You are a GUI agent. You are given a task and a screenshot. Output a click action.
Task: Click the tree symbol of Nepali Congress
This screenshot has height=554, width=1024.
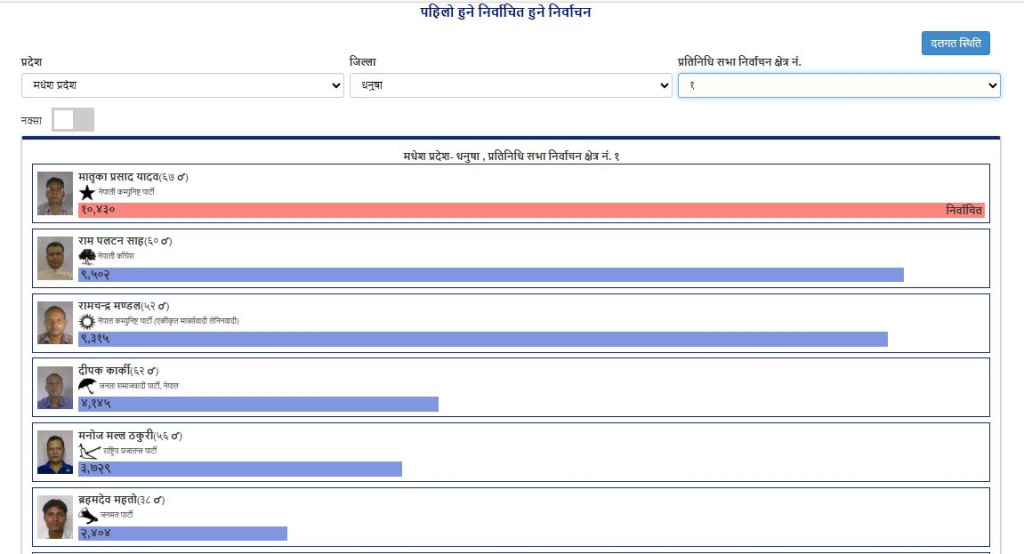(87, 257)
